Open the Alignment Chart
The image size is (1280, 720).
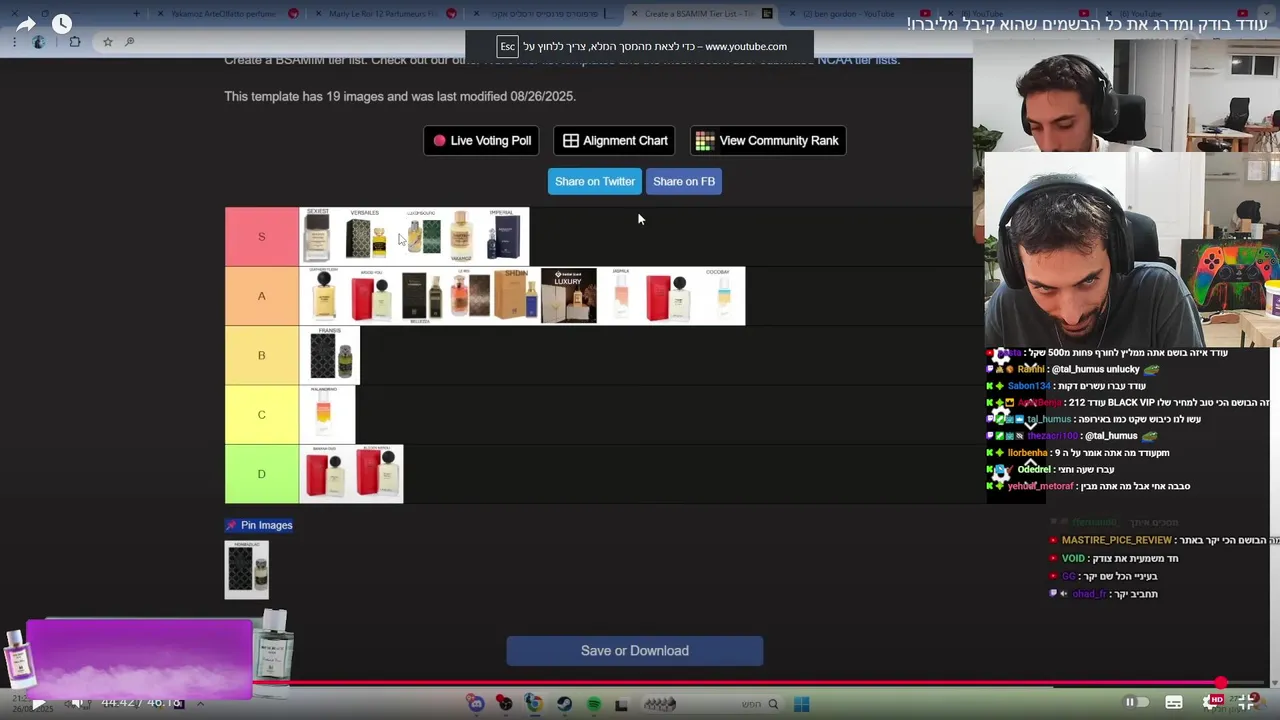pyautogui.click(x=614, y=141)
